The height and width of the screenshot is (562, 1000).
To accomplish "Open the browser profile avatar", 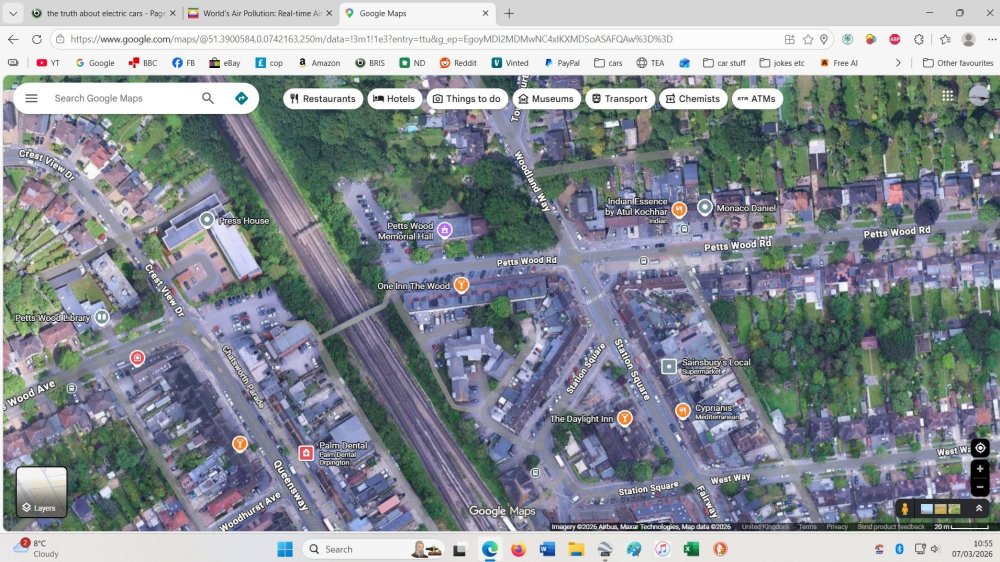I will [x=969, y=40].
